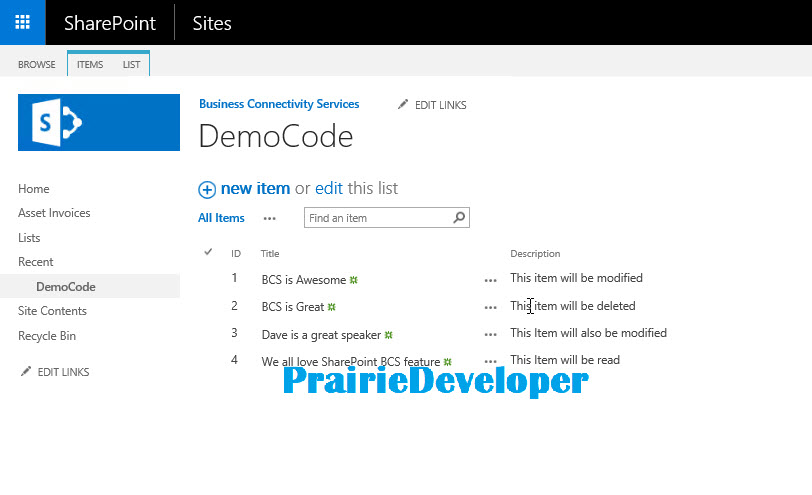Open the ITEMS ribbon tab
812x495 pixels.
pos(90,65)
